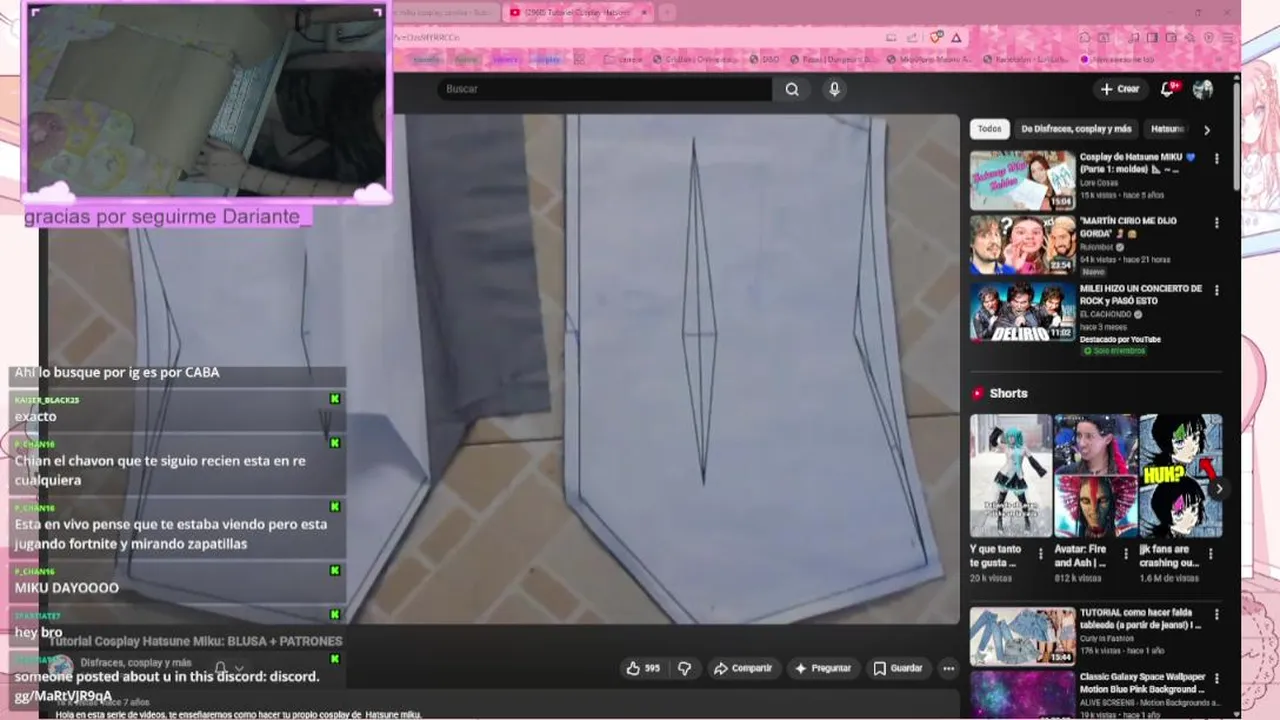Open the browser hamburger menu
Viewport: 1280px width, 720px height.
[x=1227, y=37]
